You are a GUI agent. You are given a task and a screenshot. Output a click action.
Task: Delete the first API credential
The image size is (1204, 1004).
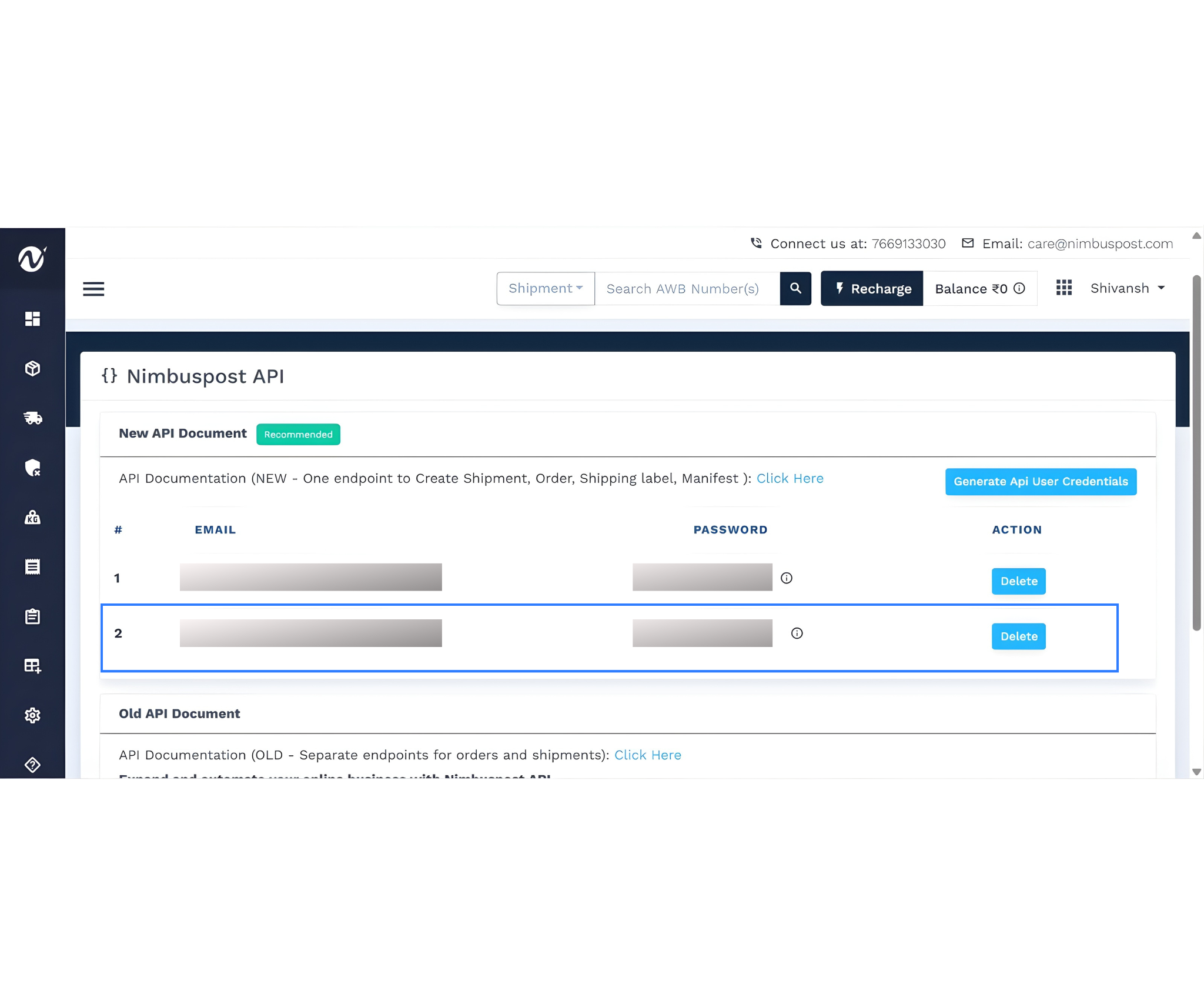coord(1018,581)
